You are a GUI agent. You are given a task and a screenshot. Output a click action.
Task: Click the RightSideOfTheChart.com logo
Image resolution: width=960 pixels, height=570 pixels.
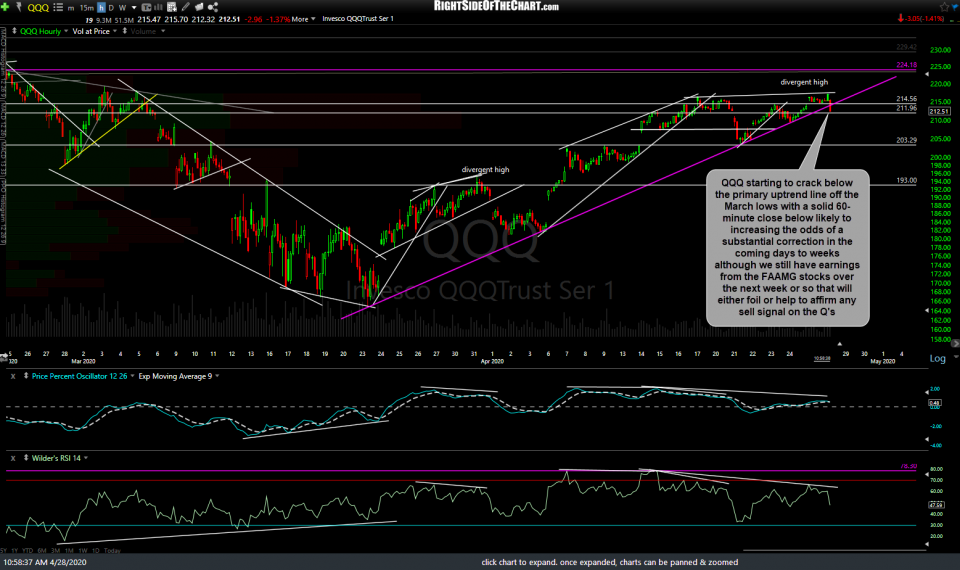pyautogui.click(x=496, y=6)
